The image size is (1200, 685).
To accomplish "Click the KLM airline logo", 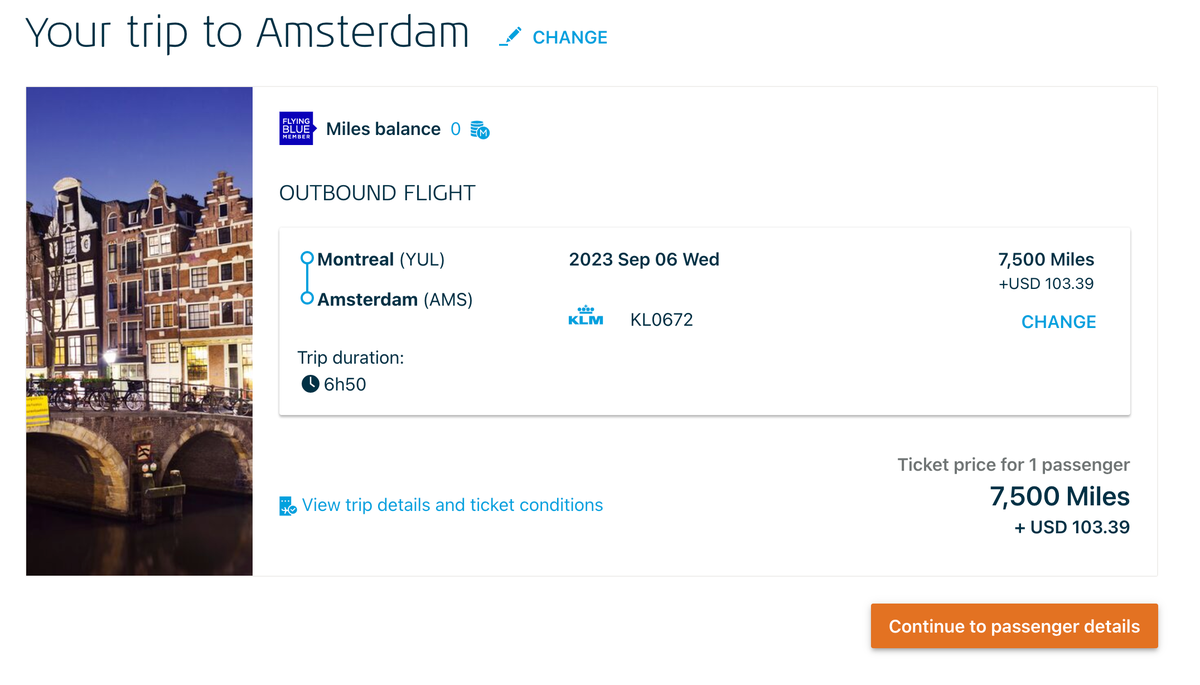I will [586, 314].
